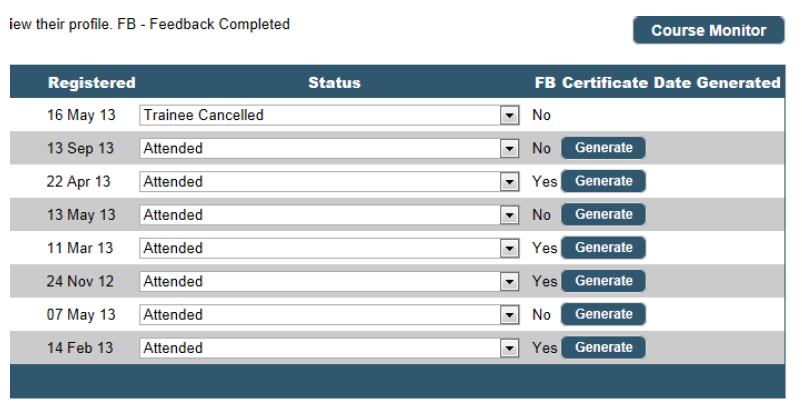Screen dimensions: 802x414
Task: Generate certificate for 14 Feb 13 registration
Action: pos(603,347)
